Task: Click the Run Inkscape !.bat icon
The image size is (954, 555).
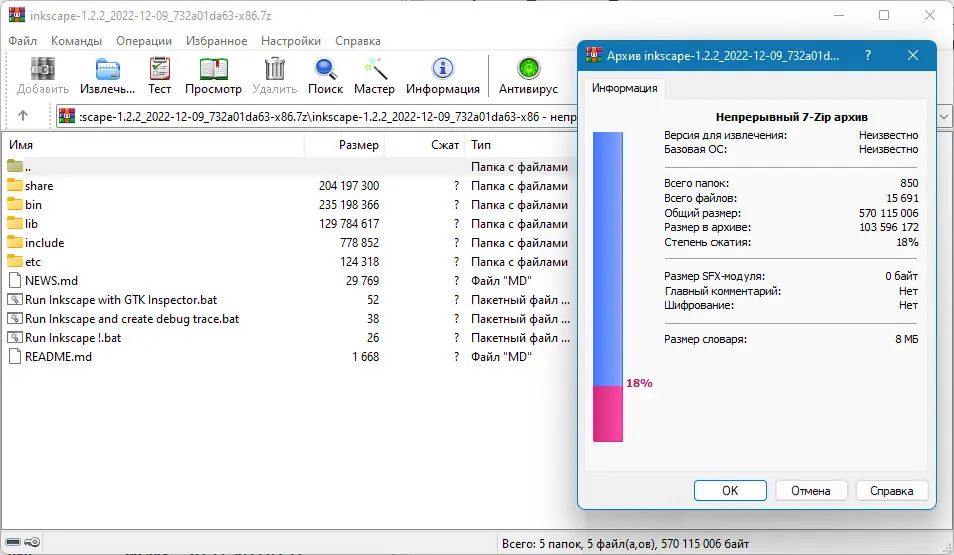Action: pos(15,337)
